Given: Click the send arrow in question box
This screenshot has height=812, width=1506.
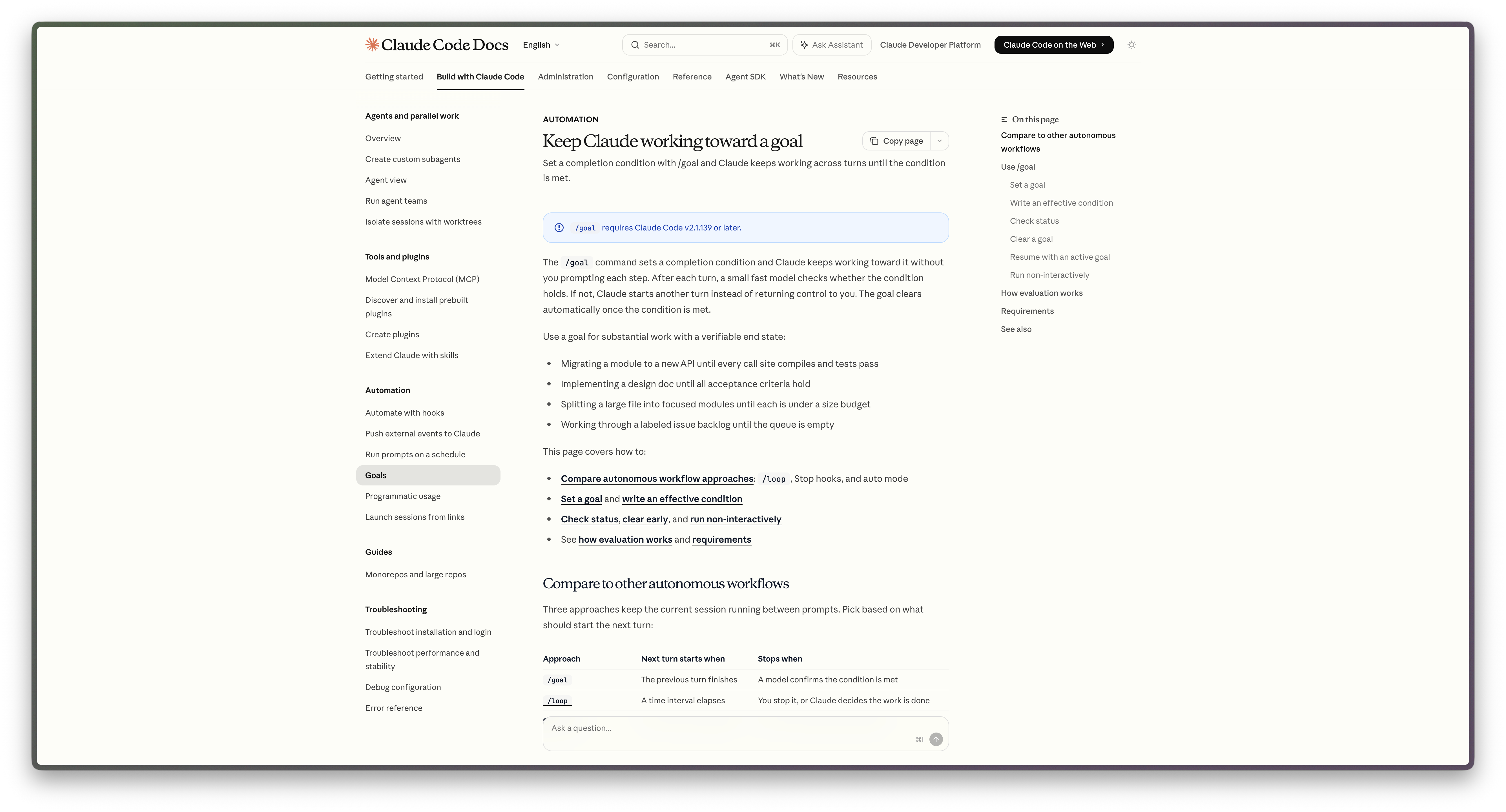Looking at the screenshot, I should click(x=936, y=740).
